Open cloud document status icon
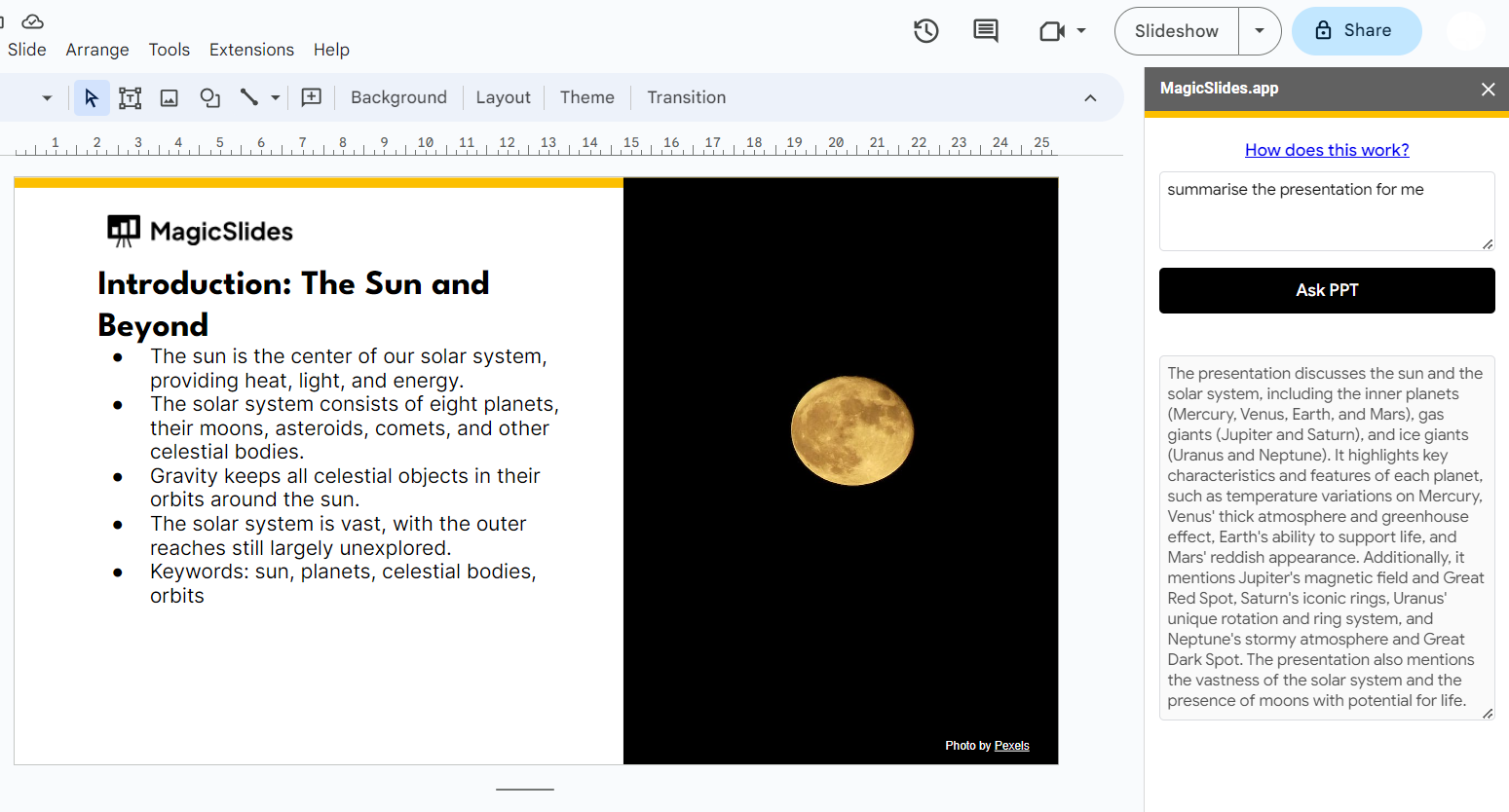 33,21
